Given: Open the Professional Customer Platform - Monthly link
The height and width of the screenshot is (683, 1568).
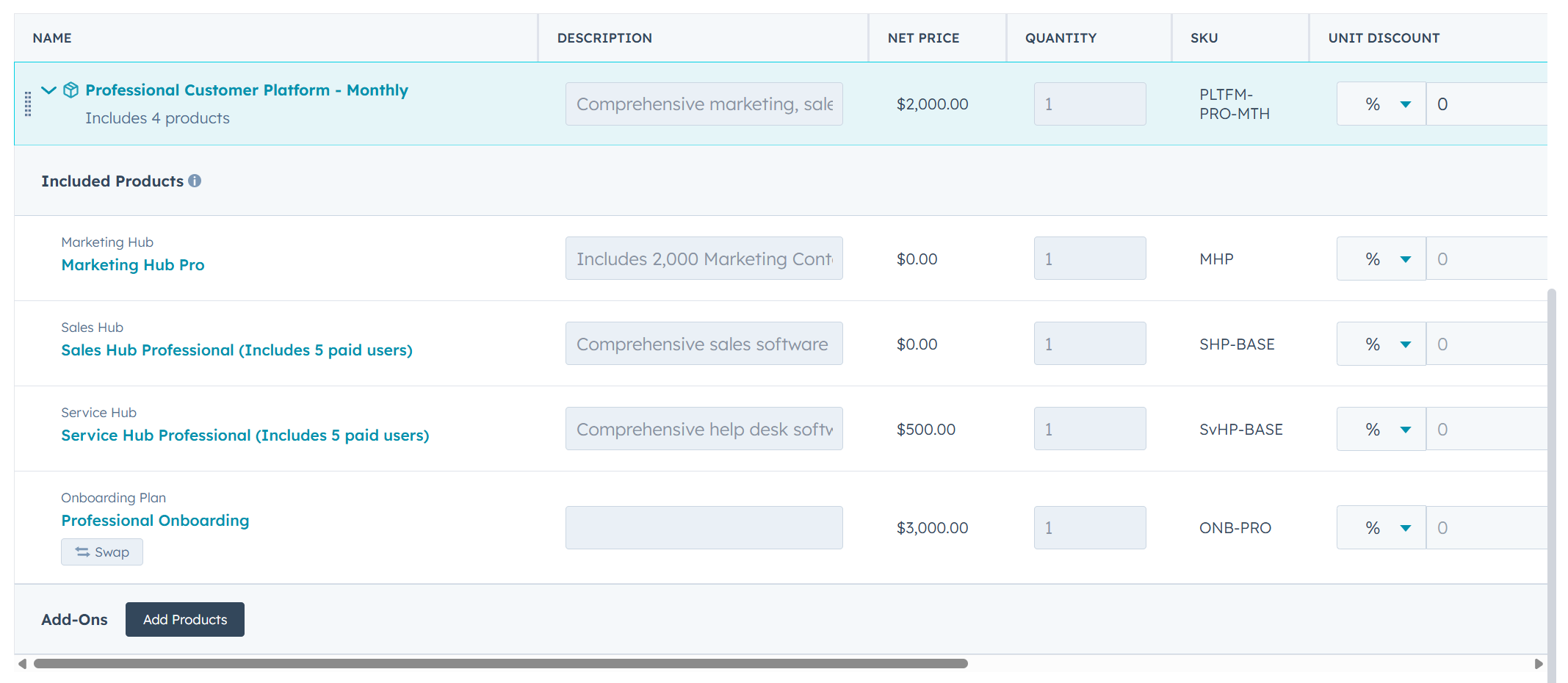Looking at the screenshot, I should pos(247,90).
